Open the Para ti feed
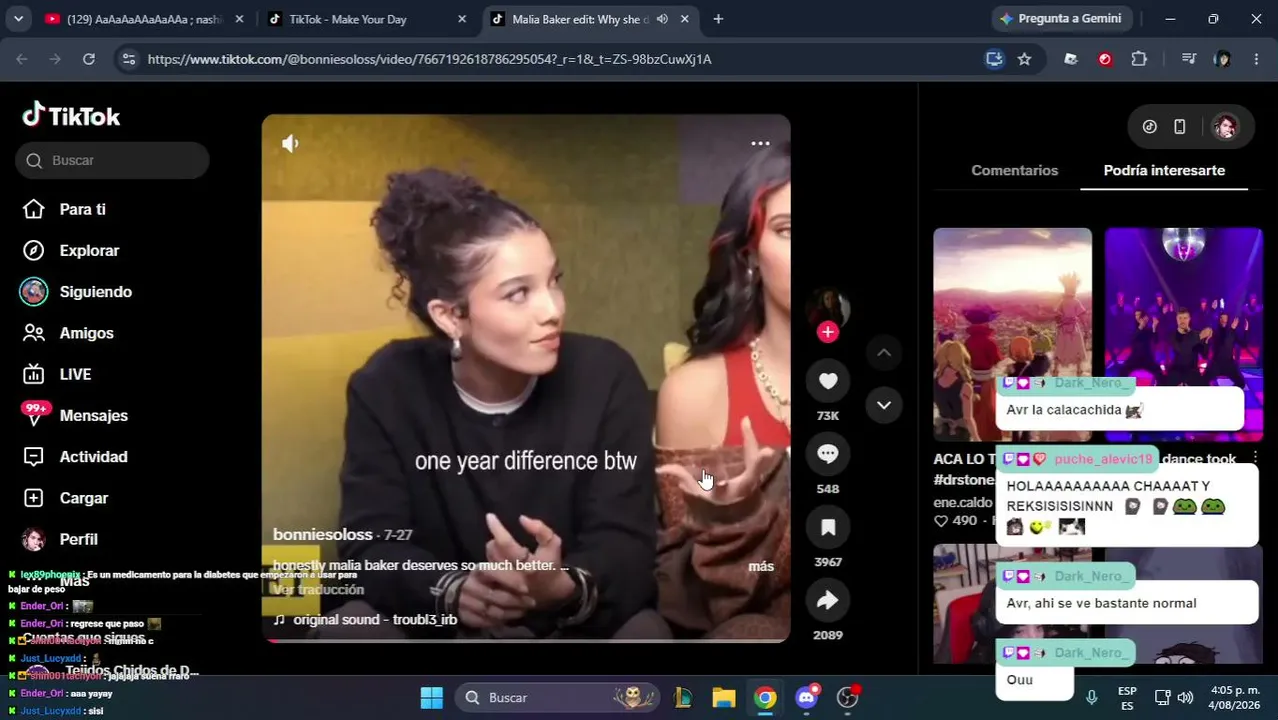1278x720 pixels. click(x=66, y=209)
